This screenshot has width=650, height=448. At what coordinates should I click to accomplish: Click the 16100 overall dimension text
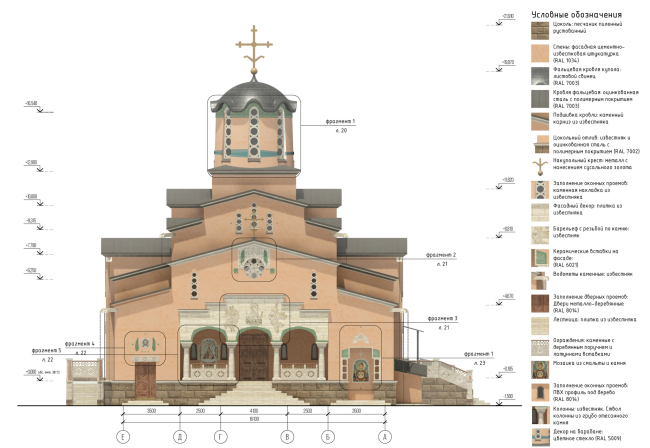tap(254, 419)
